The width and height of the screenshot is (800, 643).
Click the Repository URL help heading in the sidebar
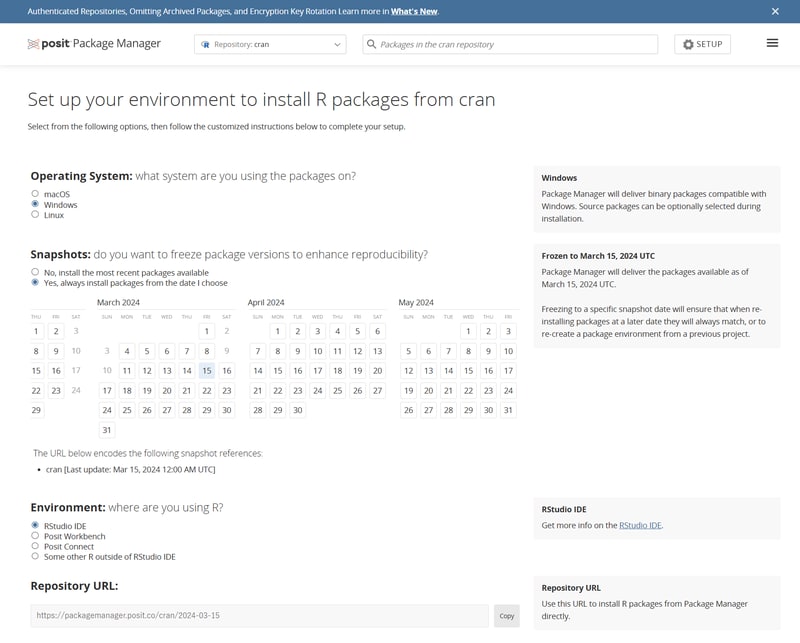571,588
